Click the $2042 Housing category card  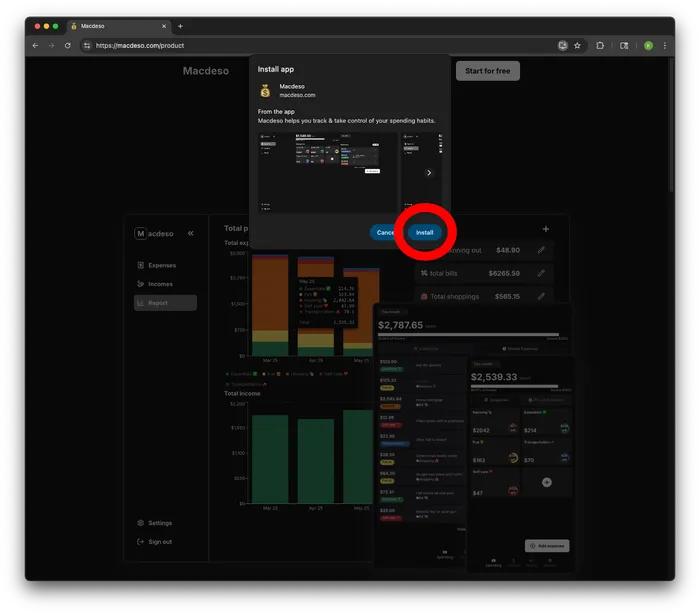tap(495, 422)
